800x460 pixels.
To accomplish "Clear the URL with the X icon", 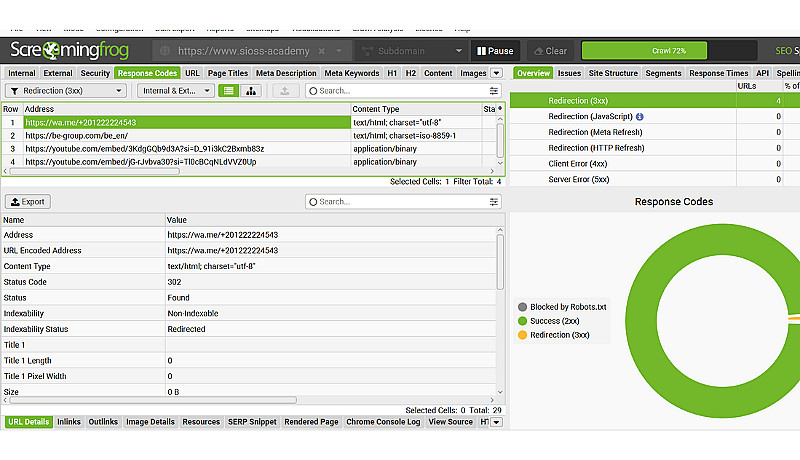I will click(x=321, y=51).
